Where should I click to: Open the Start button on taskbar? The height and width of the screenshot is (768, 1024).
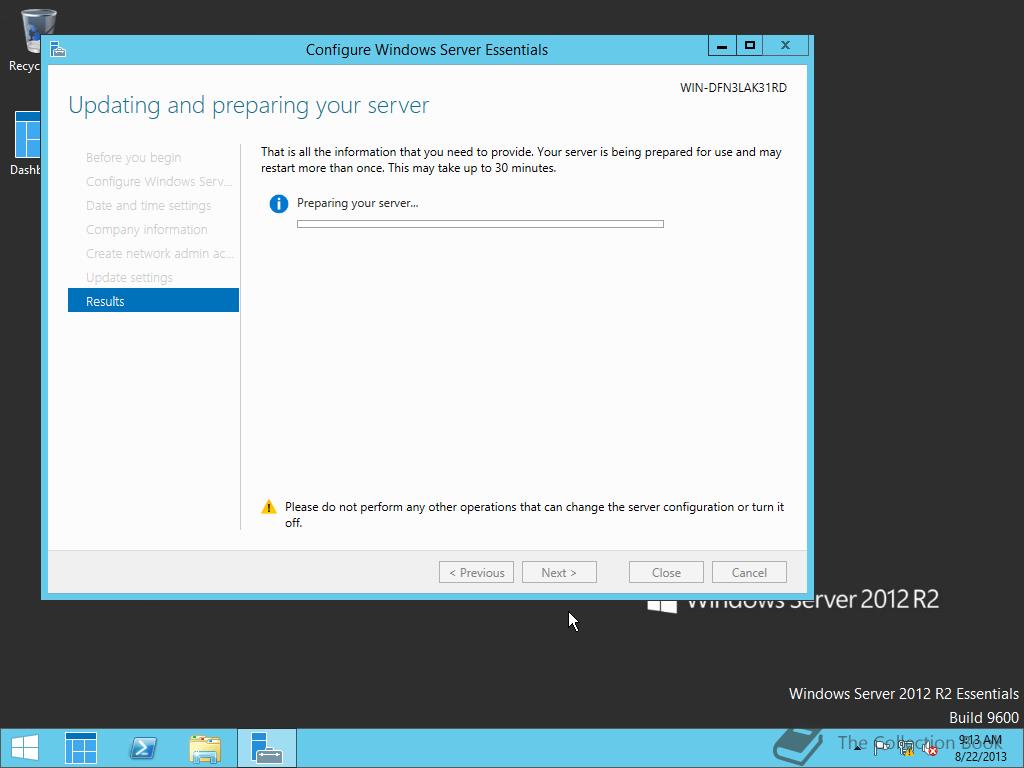coord(25,748)
